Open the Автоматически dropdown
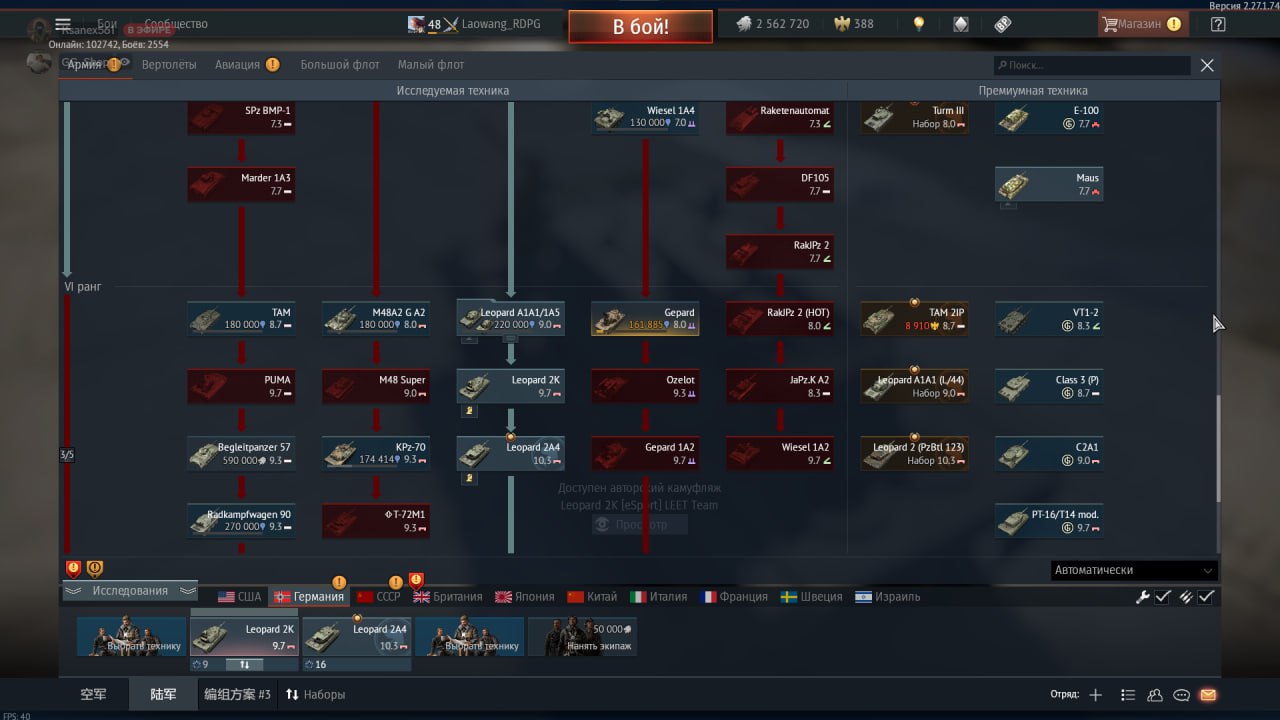Image resolution: width=1280 pixels, height=720 pixels. [x=1134, y=570]
